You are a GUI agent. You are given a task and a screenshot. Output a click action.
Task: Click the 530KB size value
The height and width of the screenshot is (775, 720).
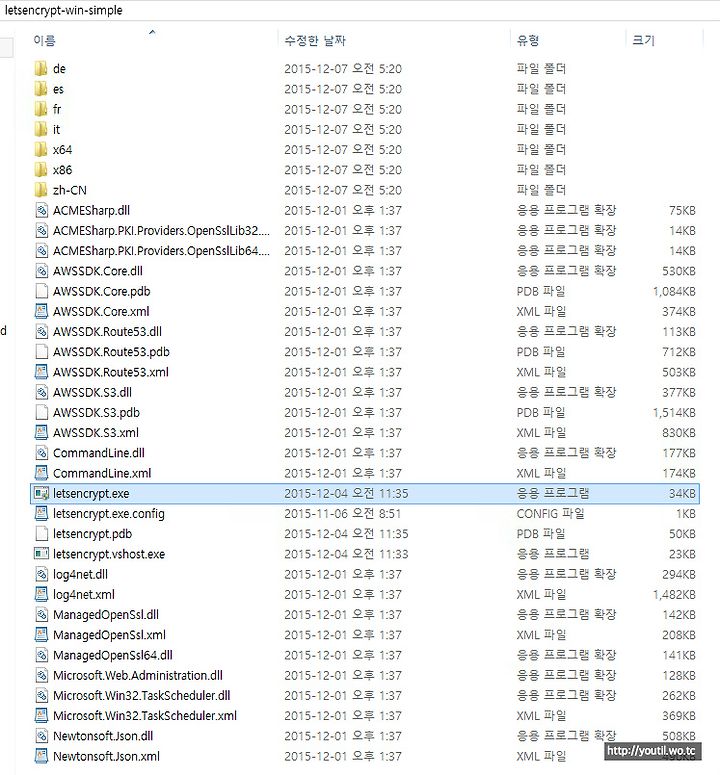pos(679,271)
